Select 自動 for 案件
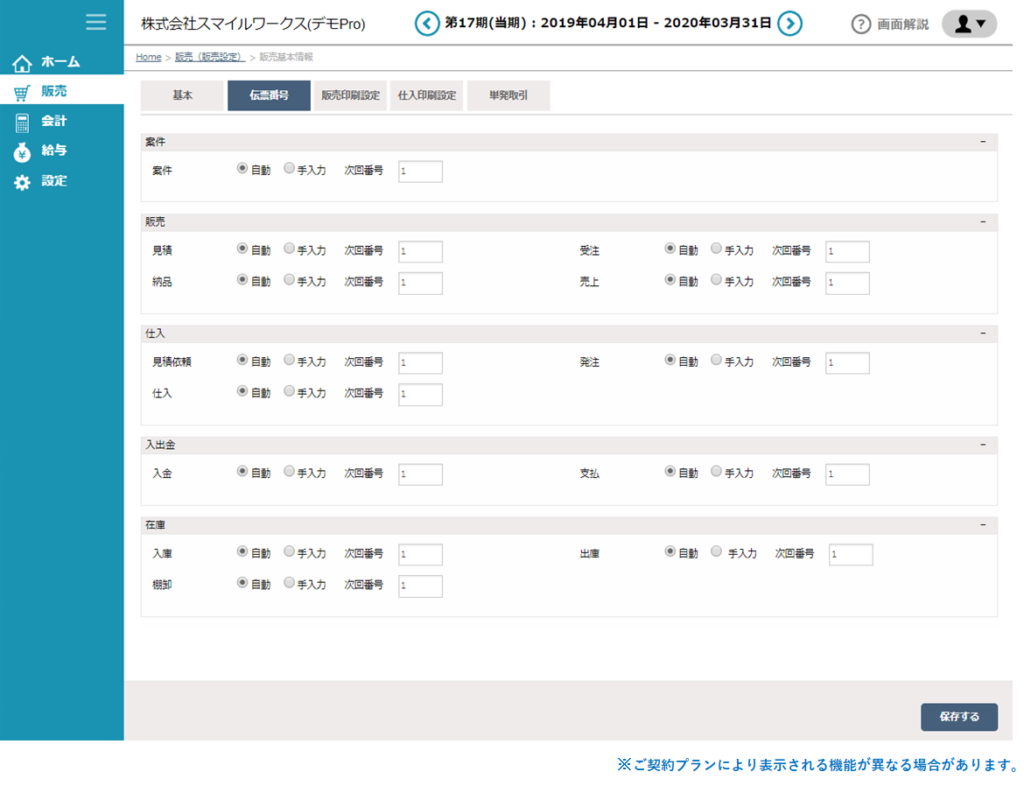This screenshot has height=786, width=1024. [242, 168]
